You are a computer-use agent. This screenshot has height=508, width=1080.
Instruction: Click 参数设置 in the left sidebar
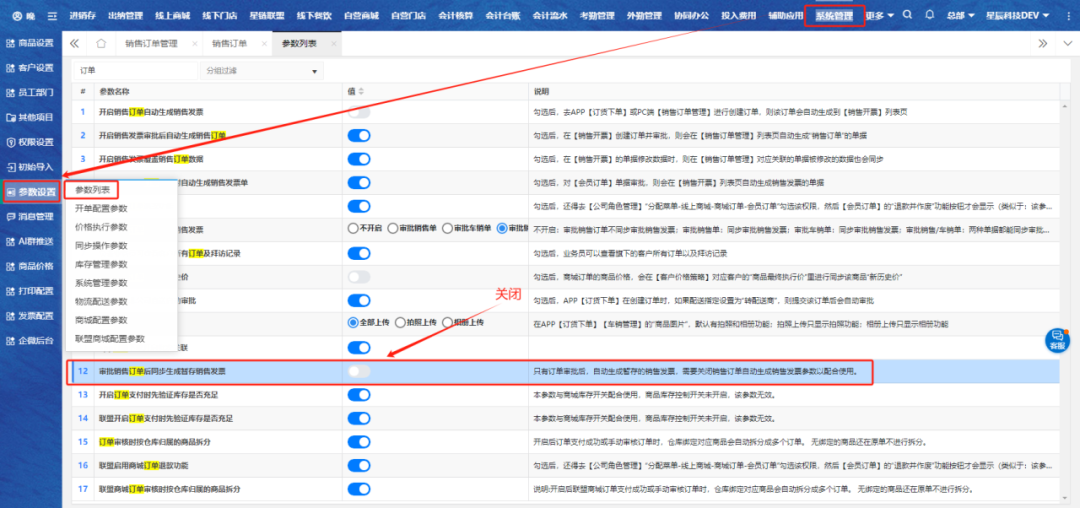(30, 191)
